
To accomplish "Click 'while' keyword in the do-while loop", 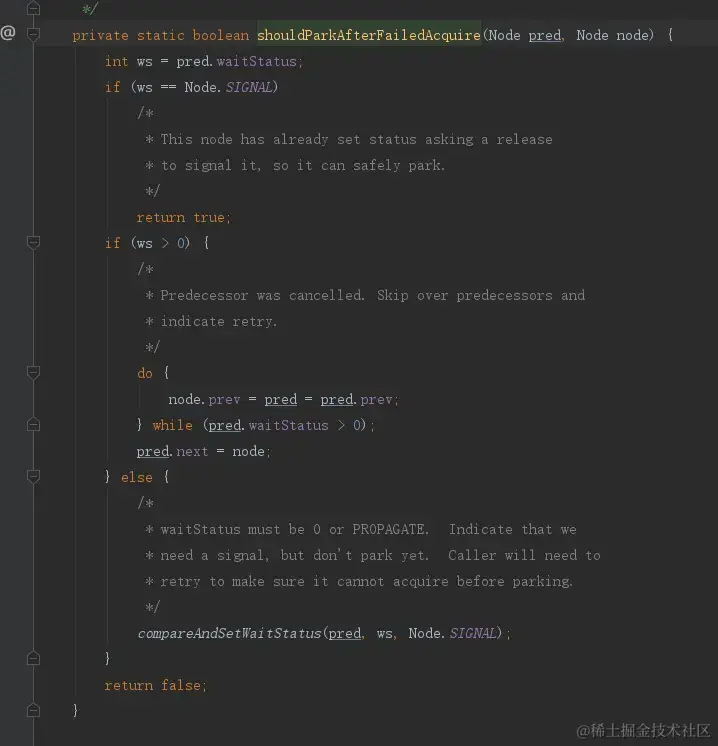I will click(x=173, y=425).
